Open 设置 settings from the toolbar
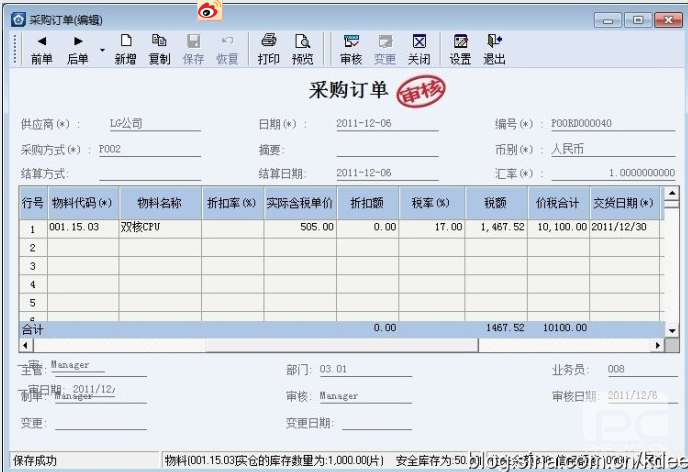688x472 pixels. 460,49
